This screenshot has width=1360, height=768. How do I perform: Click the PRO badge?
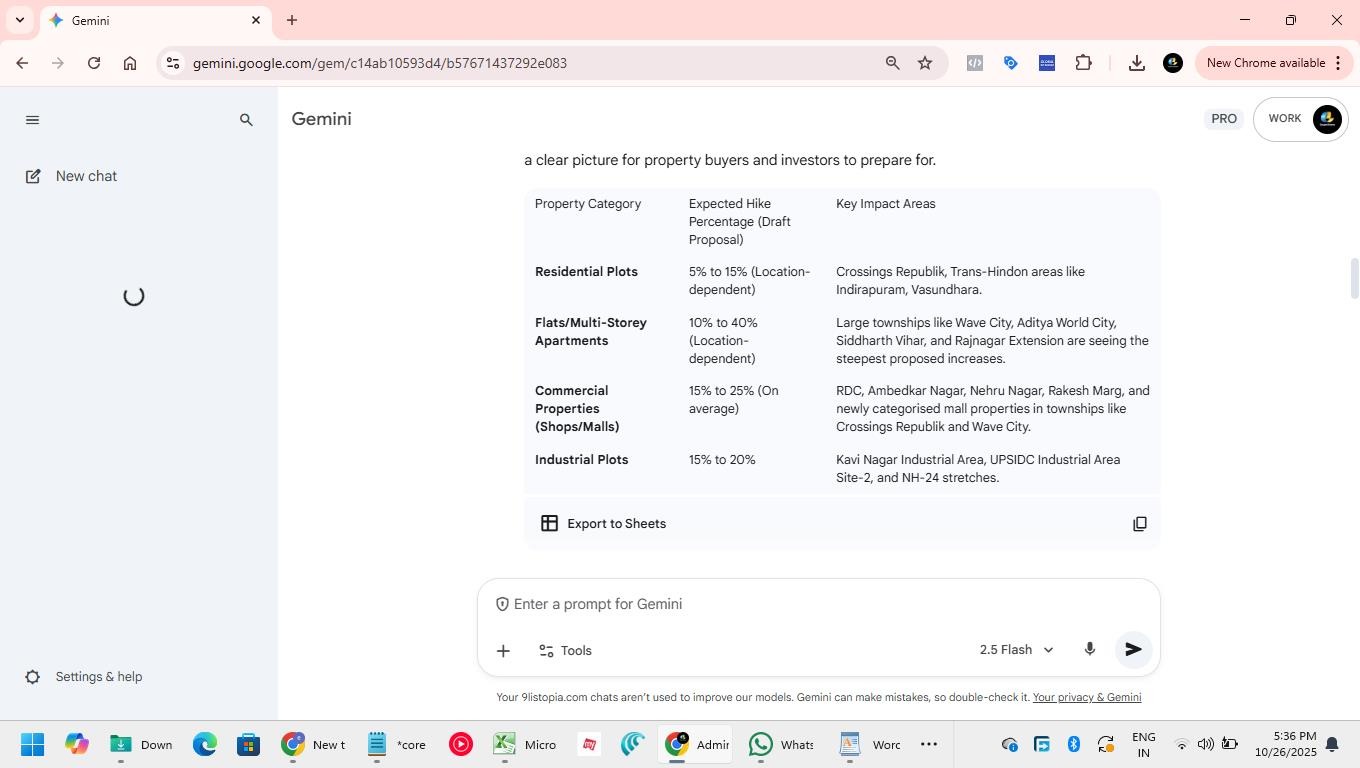[1224, 119]
